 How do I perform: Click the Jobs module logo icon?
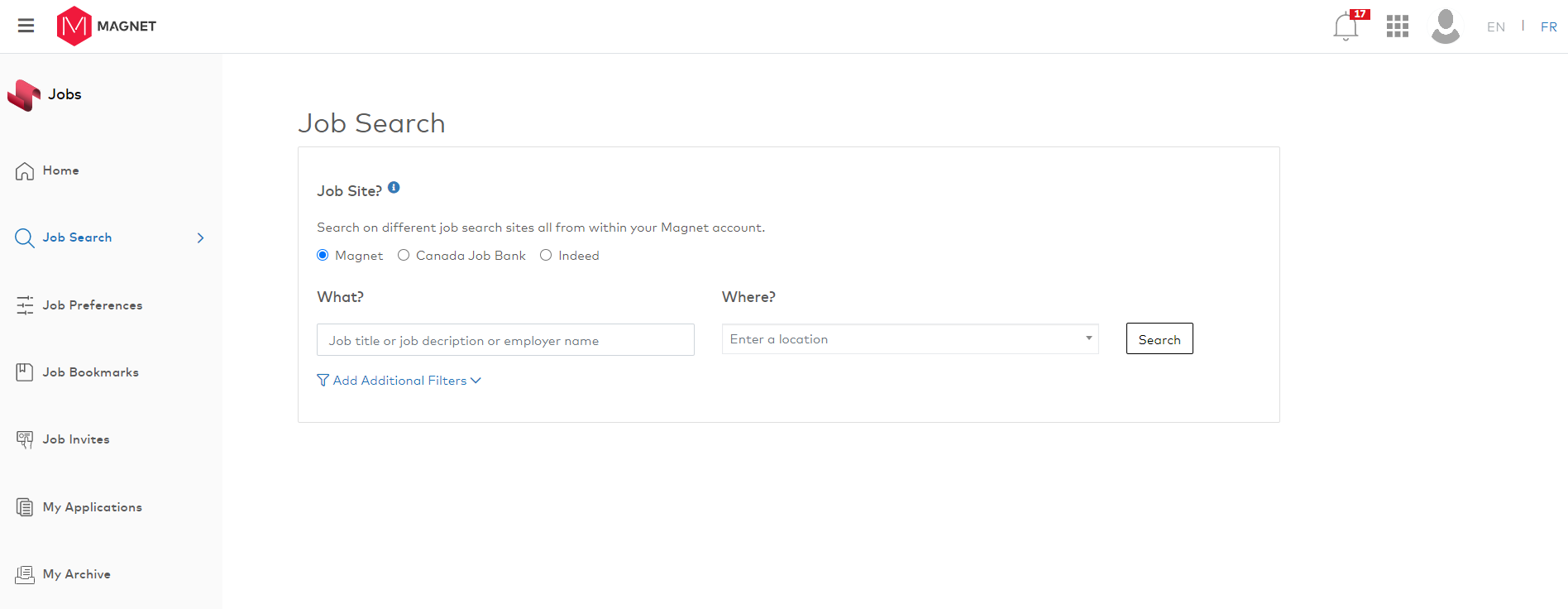pos(24,95)
